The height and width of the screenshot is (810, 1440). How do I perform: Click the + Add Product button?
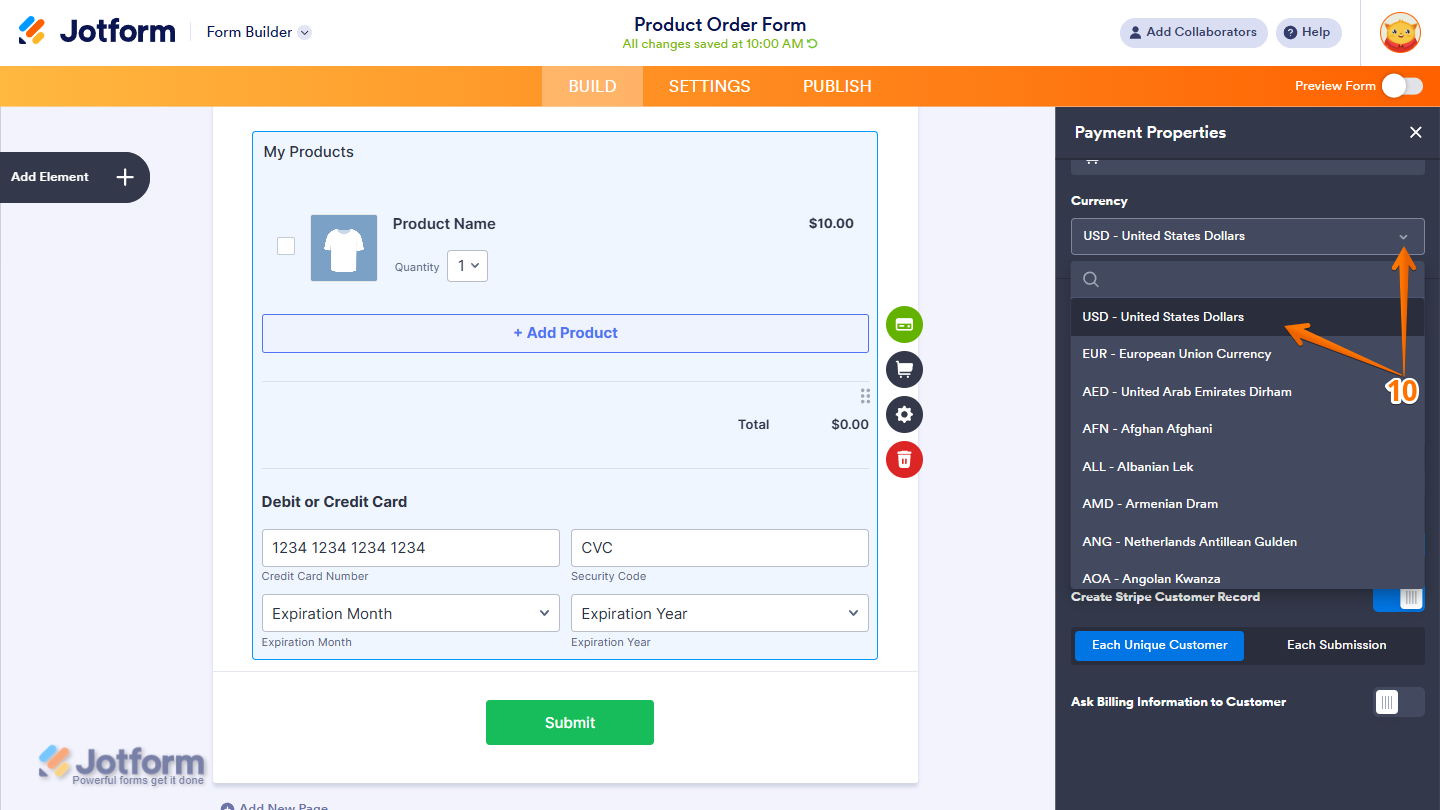tap(565, 333)
